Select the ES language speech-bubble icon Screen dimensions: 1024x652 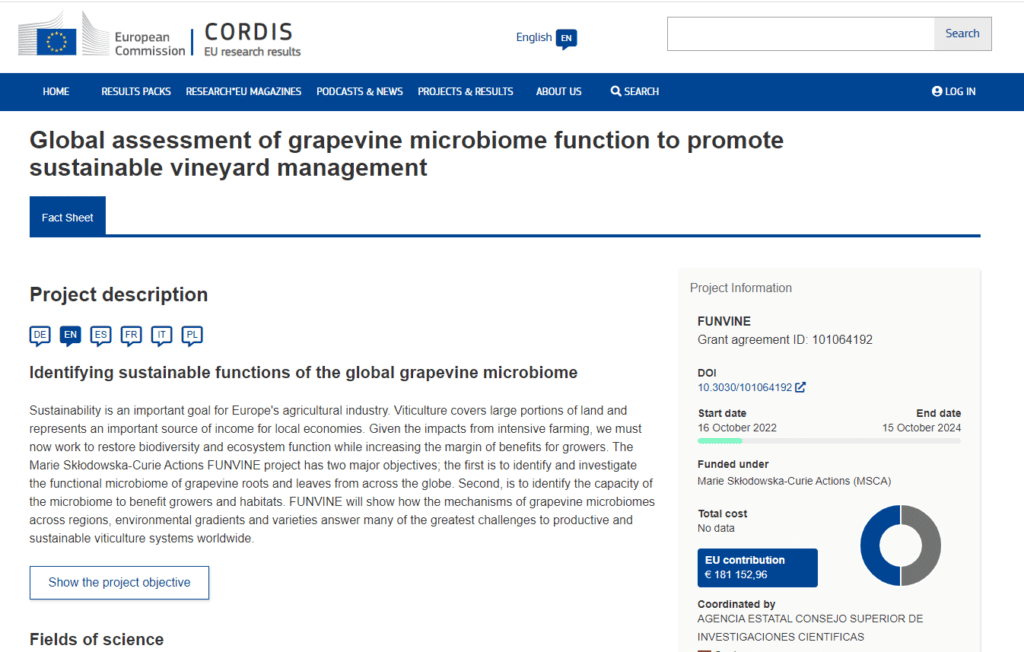click(101, 335)
